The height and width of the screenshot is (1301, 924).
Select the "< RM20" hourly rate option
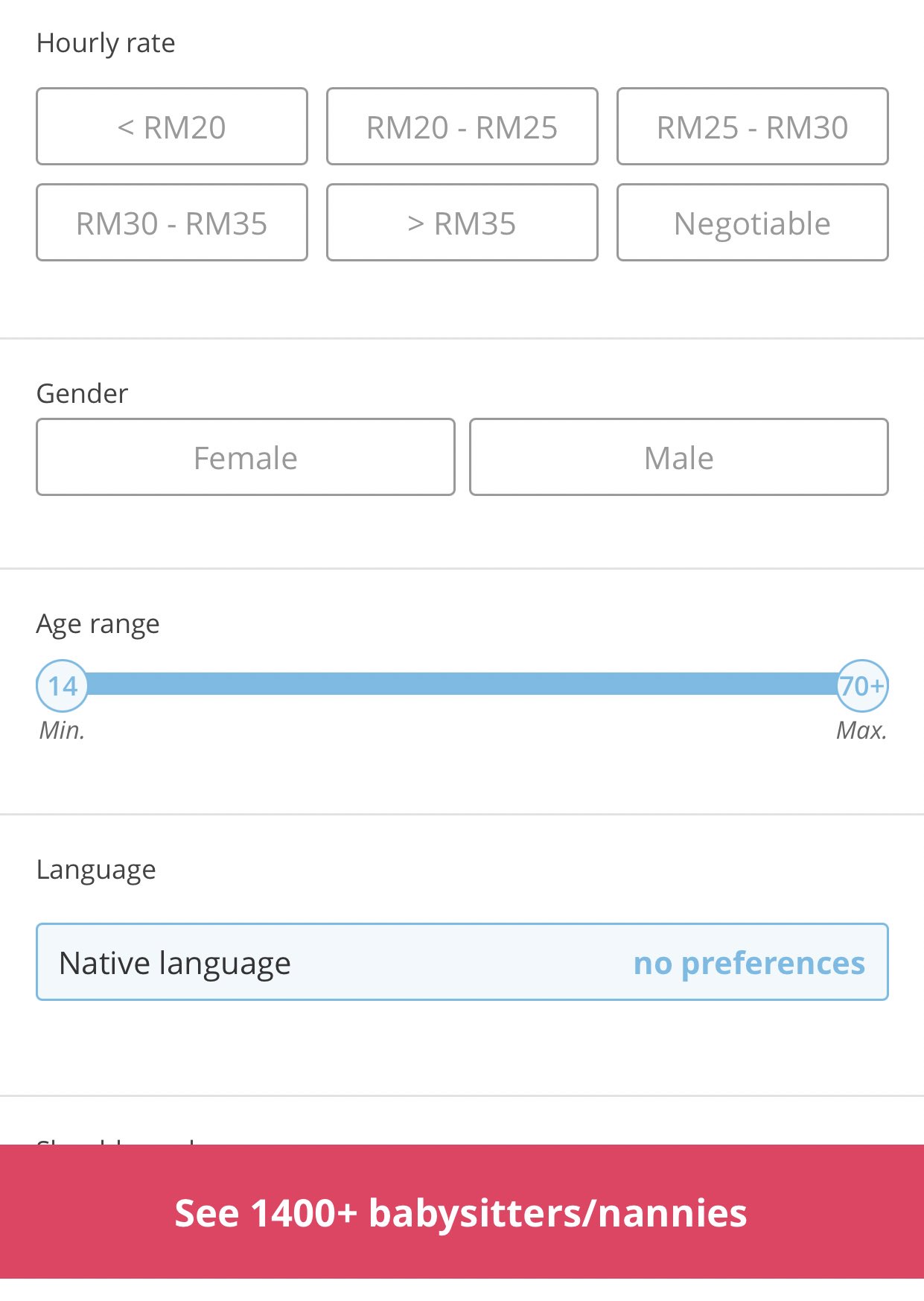171,127
